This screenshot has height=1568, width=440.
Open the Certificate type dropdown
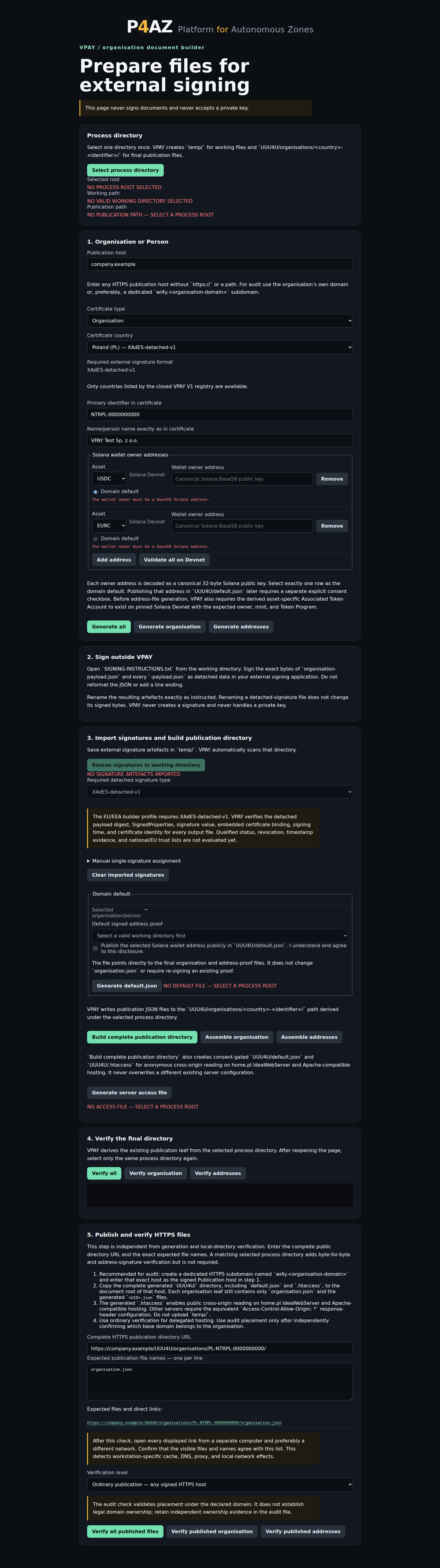(x=220, y=321)
